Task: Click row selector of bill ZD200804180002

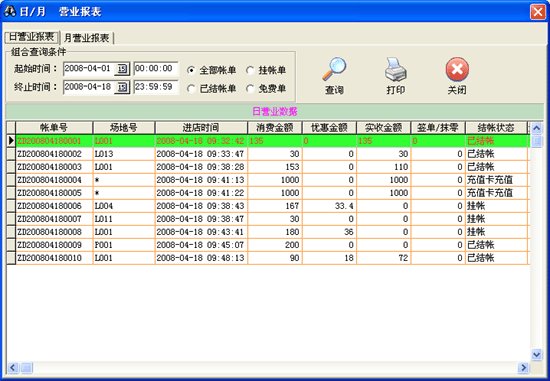Action: click(x=11, y=154)
